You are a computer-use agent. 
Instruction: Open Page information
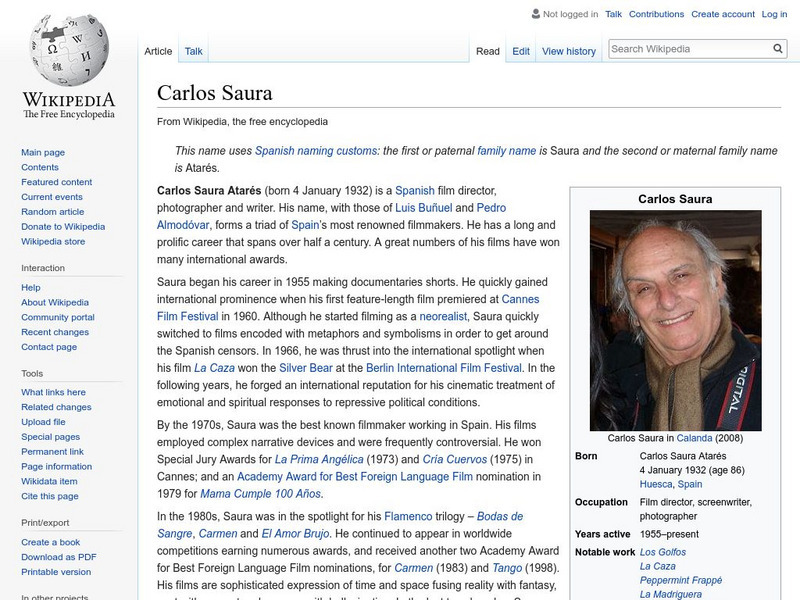57,466
